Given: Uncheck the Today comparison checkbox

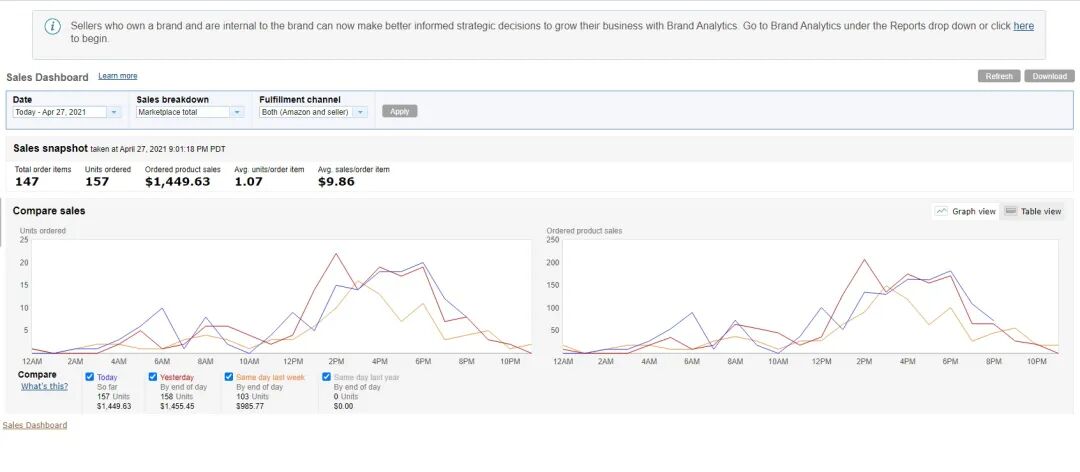Looking at the screenshot, I should coord(90,377).
